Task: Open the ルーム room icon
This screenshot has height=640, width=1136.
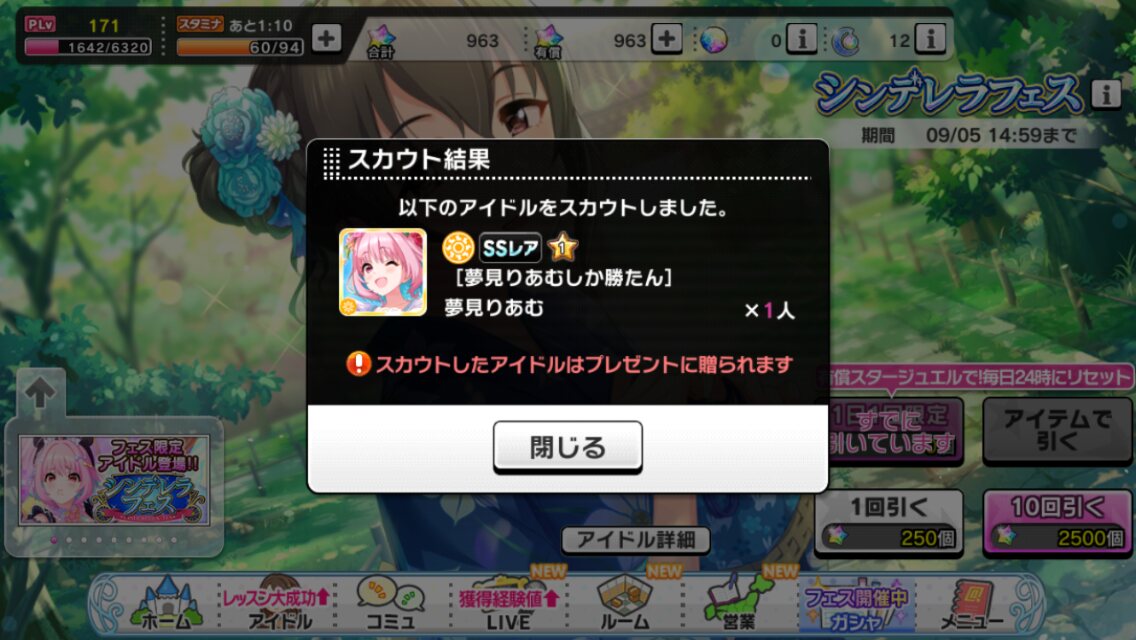Action: [x=625, y=603]
